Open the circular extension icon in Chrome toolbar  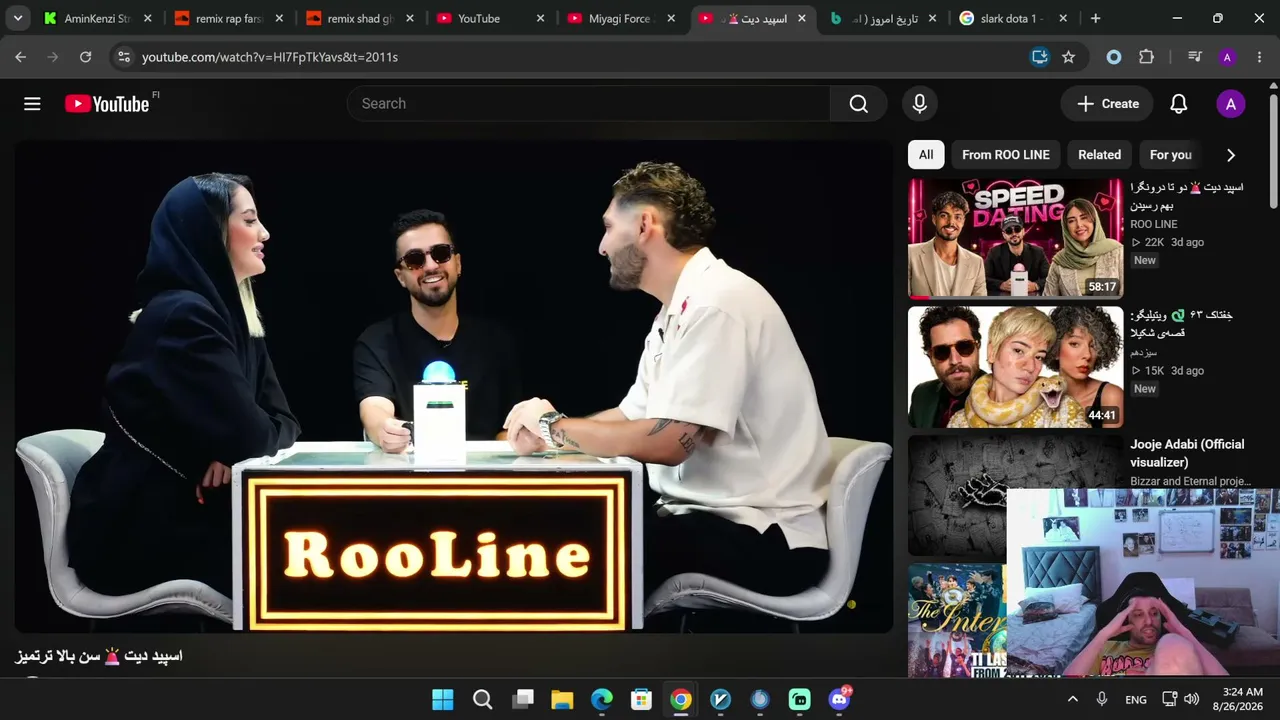pyautogui.click(x=1113, y=57)
